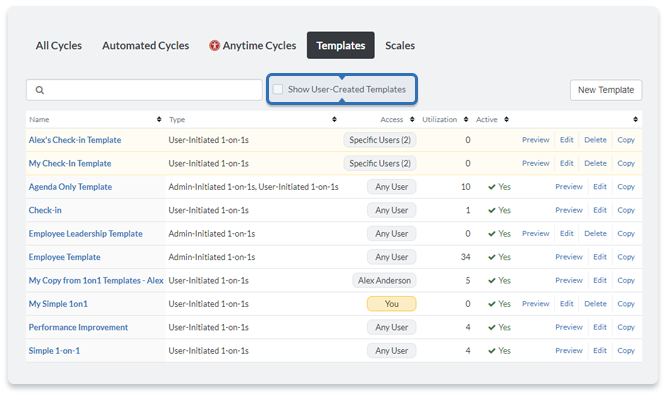Copy the Simple 1-on-1 template
Image resolution: width=667 pixels, height=398 pixels.
pos(626,350)
